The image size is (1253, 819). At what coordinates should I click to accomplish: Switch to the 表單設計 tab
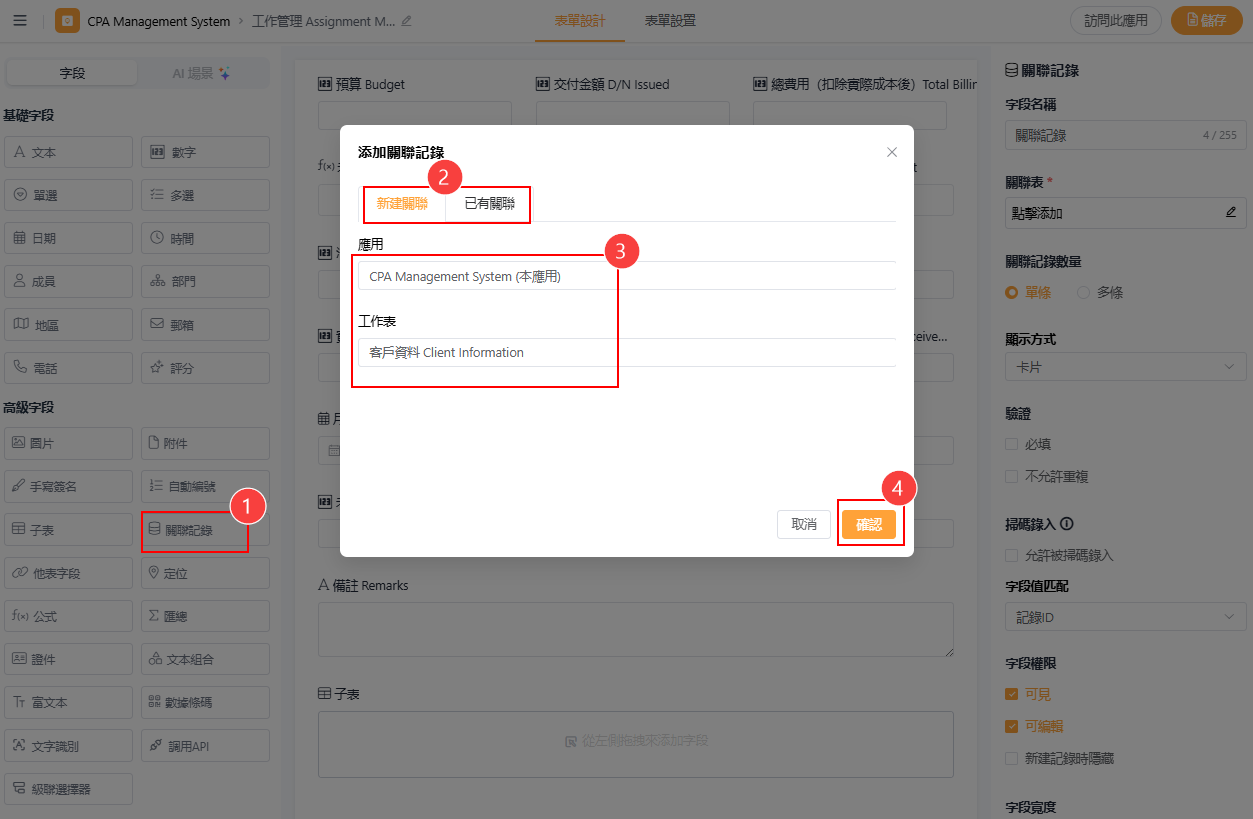[x=579, y=21]
